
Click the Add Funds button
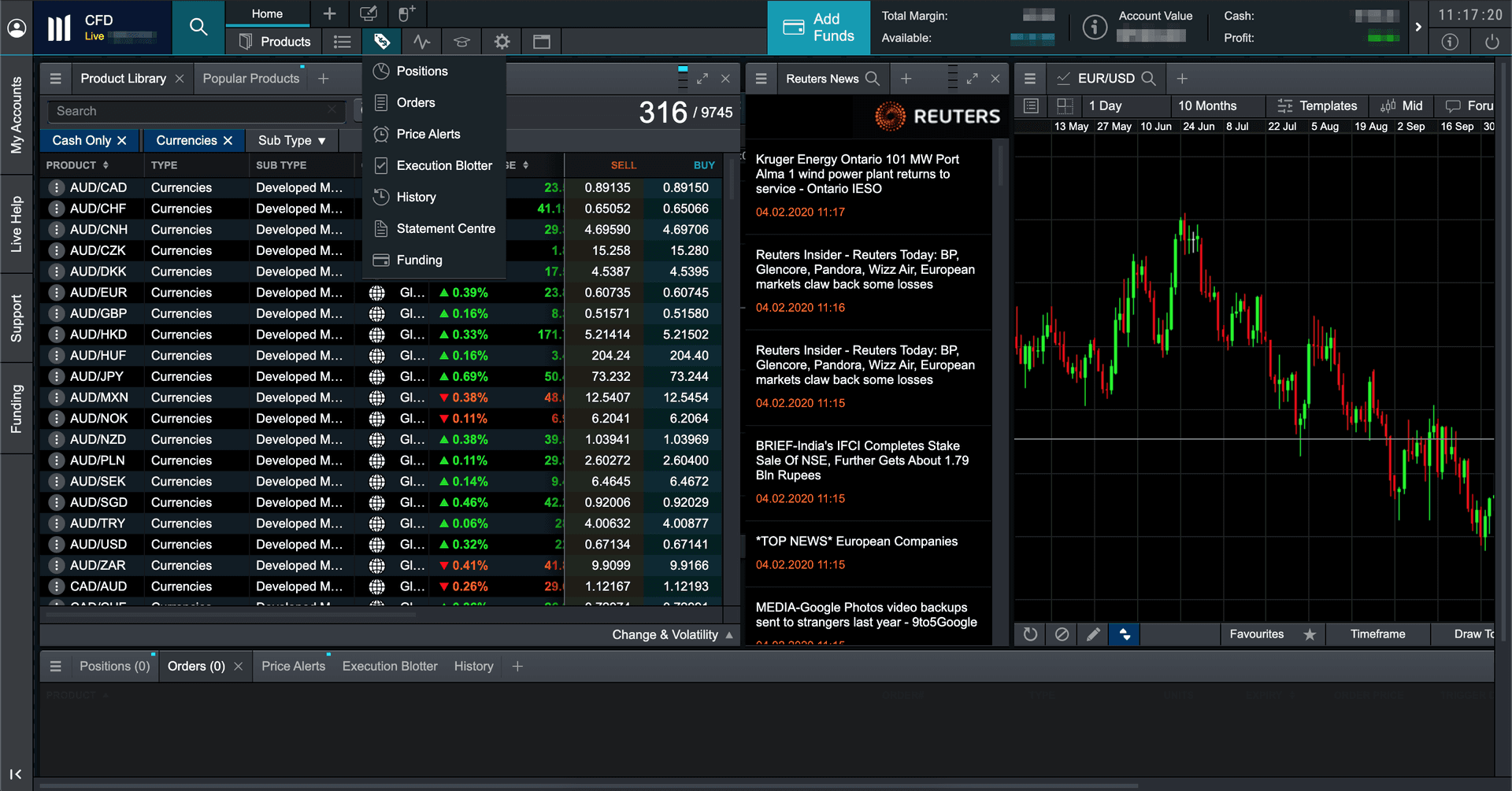pyautogui.click(x=818, y=28)
